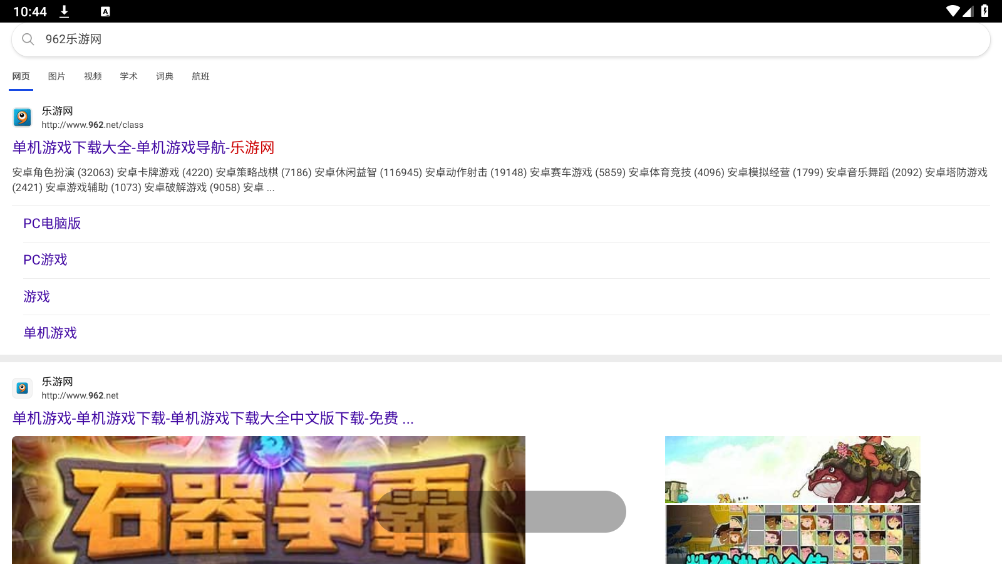Select the 网页 tab
This screenshot has width=1002, height=564.
click(x=21, y=76)
